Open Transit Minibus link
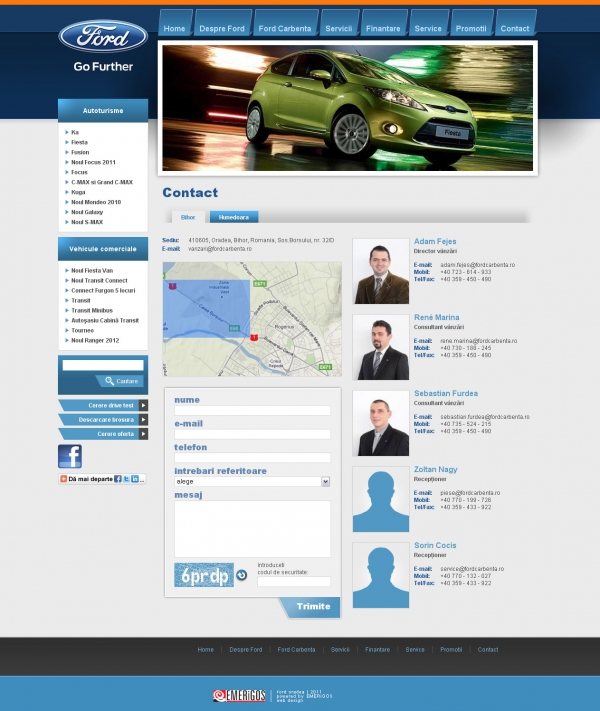The width and height of the screenshot is (600, 711). point(92,311)
